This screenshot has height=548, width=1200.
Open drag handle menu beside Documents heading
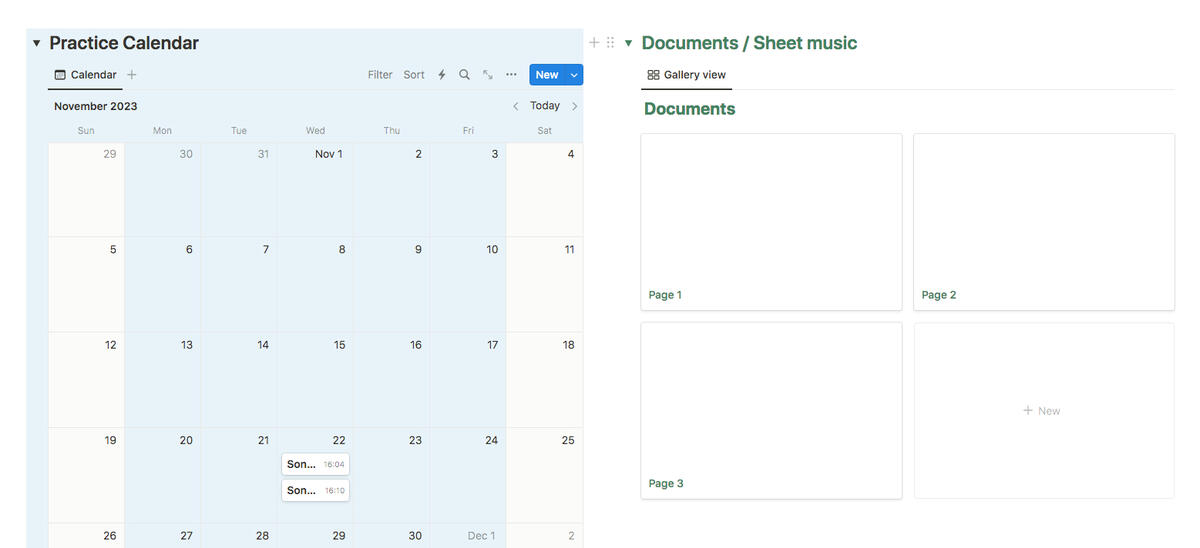point(610,43)
